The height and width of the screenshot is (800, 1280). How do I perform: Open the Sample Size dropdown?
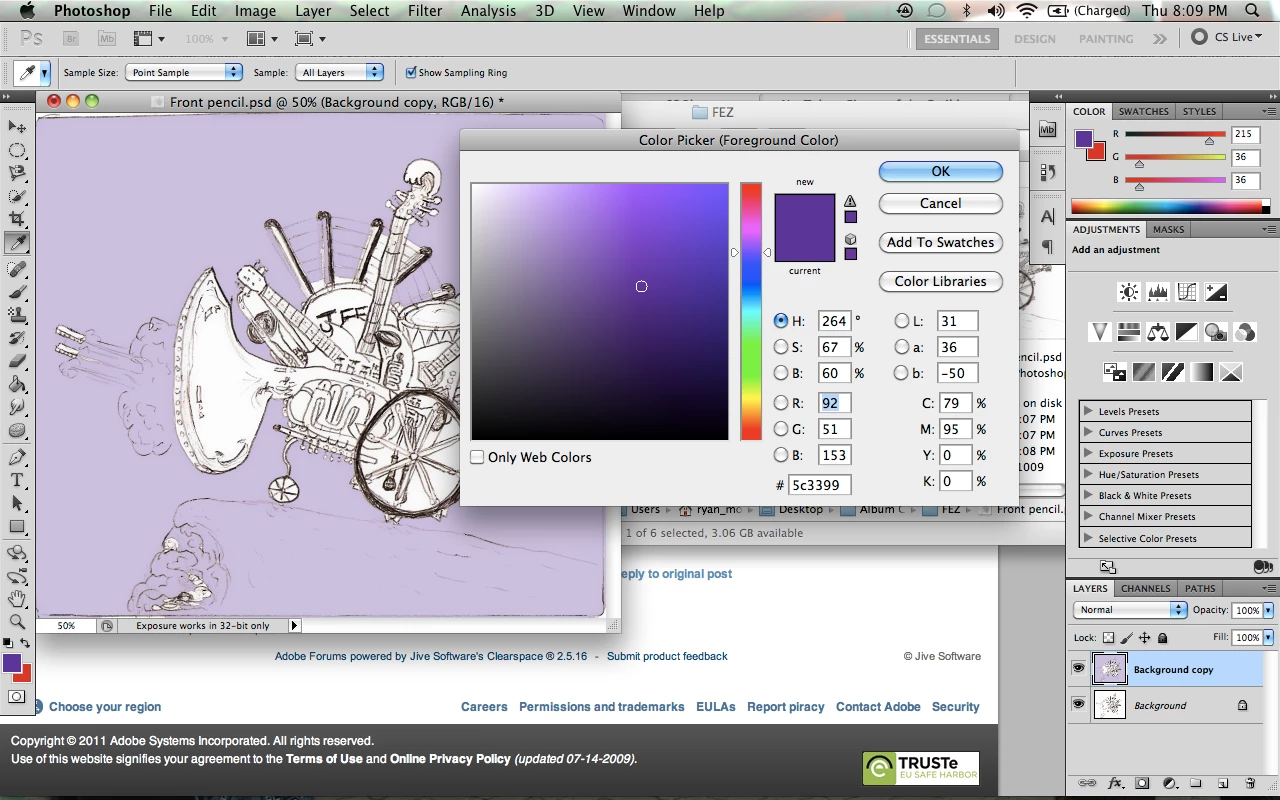point(184,72)
